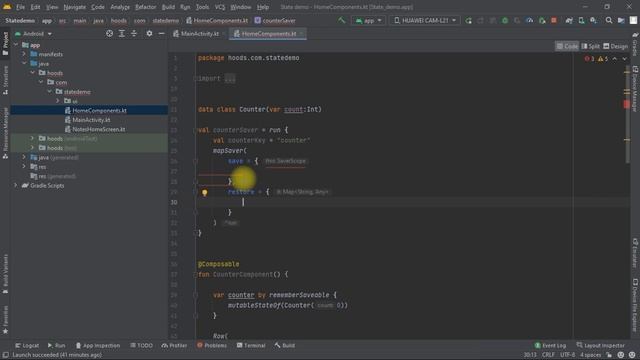Screen dimensions: 640x360
Task: Open the Device Manager toolbar icon
Action: pyautogui.click(x=581, y=20)
